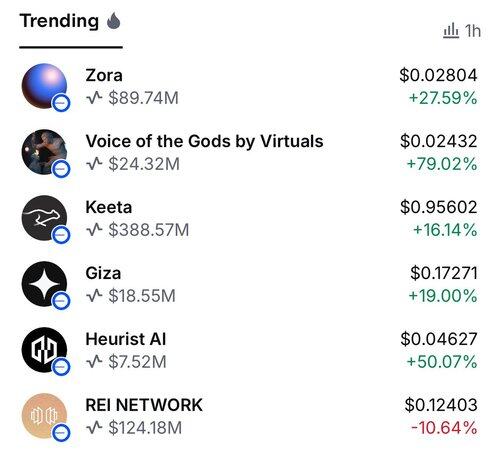Image resolution: width=500 pixels, height=450 pixels.
Task: Open the Giza star logo icon
Action: pyautogui.click(x=44, y=284)
